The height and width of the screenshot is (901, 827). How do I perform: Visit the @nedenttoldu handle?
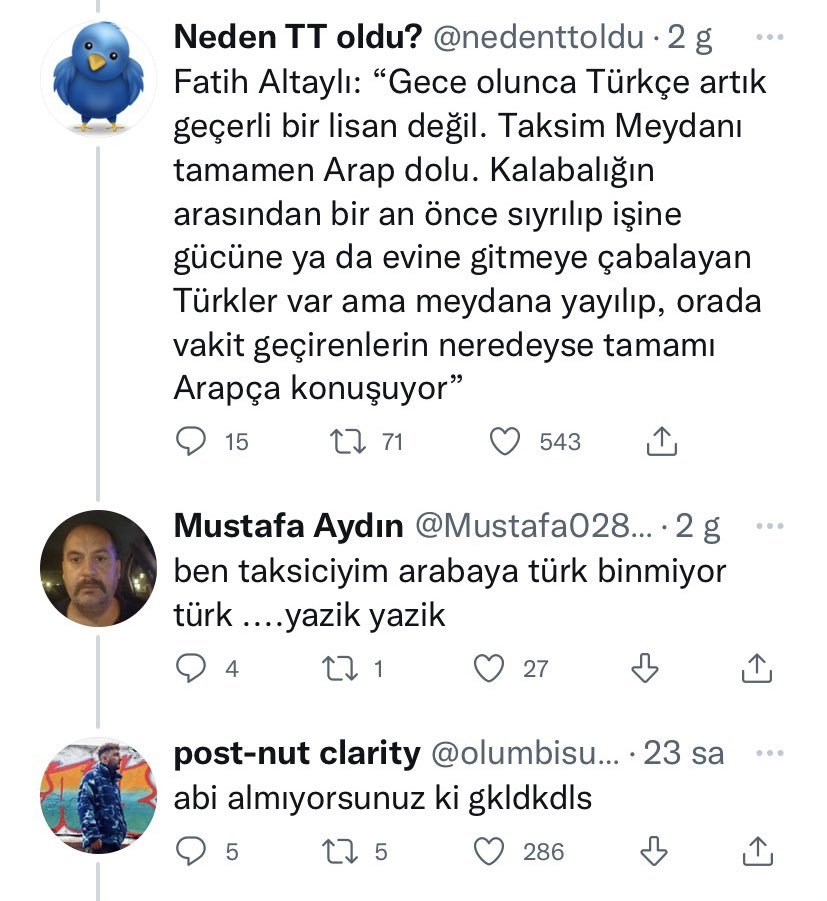(536, 38)
